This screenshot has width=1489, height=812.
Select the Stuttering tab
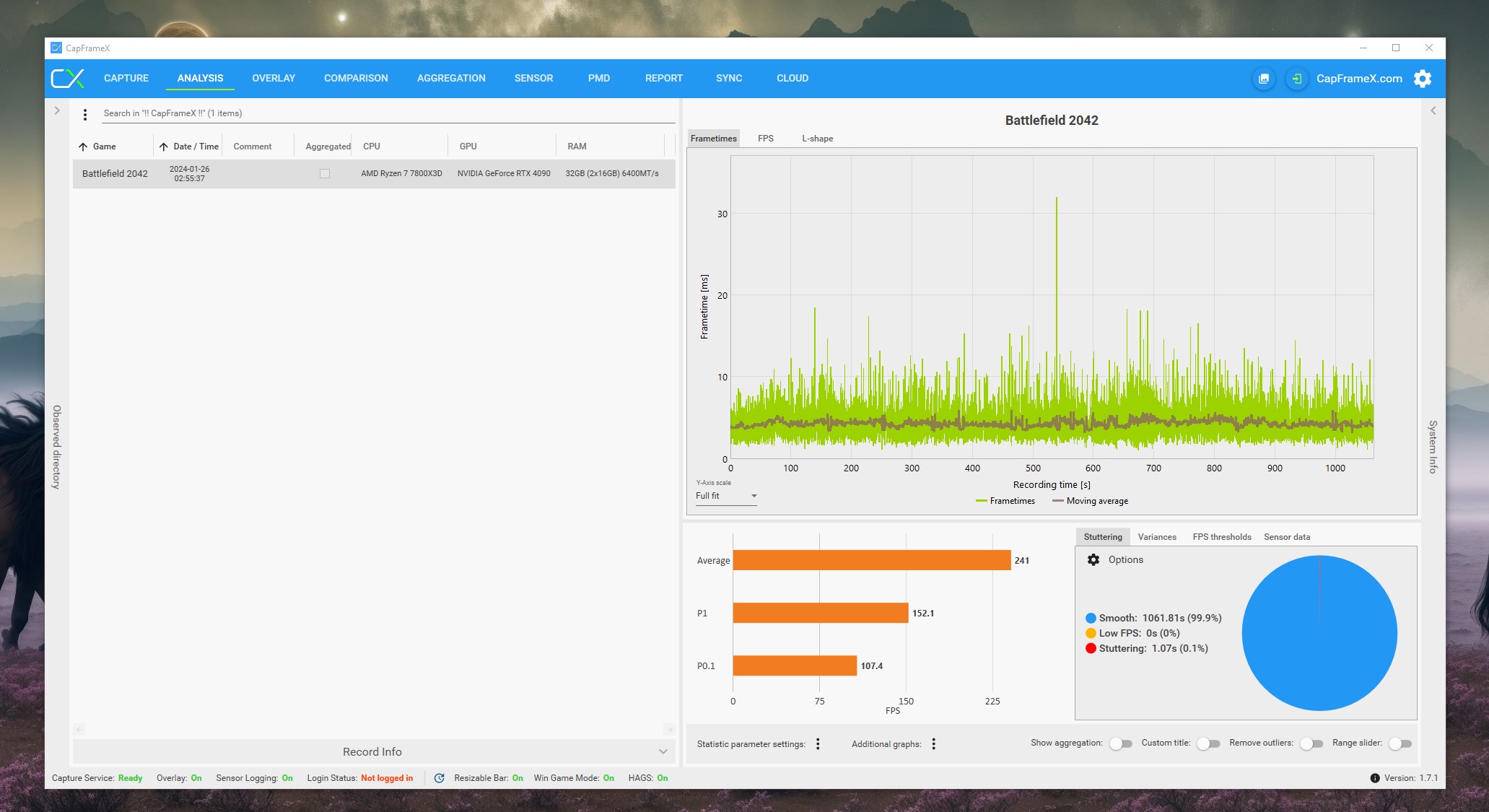pos(1103,537)
